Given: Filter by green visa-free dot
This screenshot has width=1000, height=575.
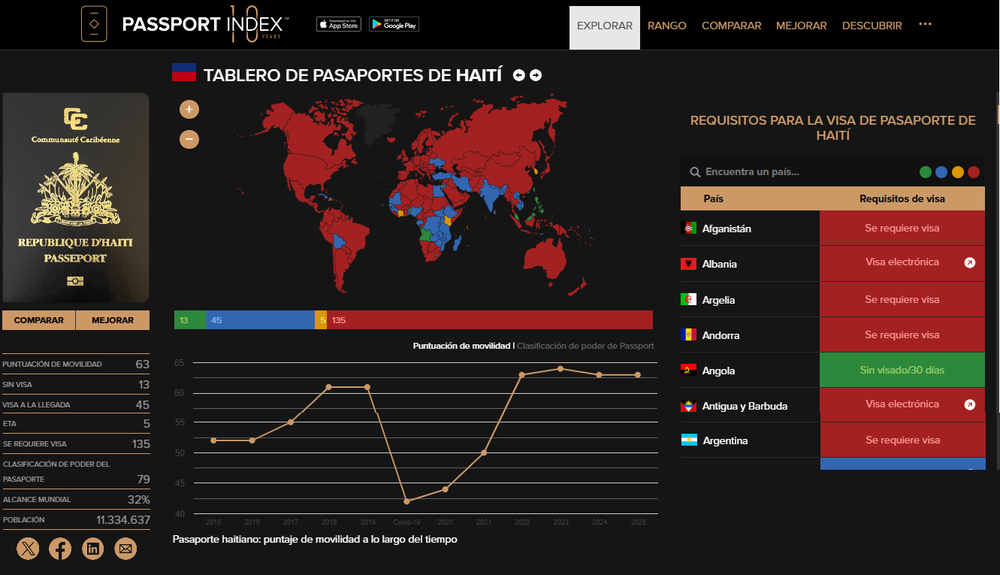Looking at the screenshot, I should pos(925,172).
